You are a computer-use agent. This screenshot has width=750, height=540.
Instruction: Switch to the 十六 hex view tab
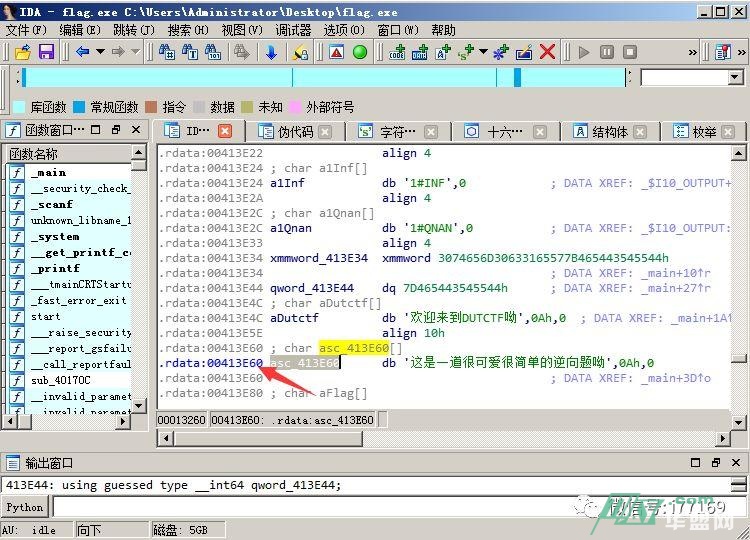(x=505, y=131)
